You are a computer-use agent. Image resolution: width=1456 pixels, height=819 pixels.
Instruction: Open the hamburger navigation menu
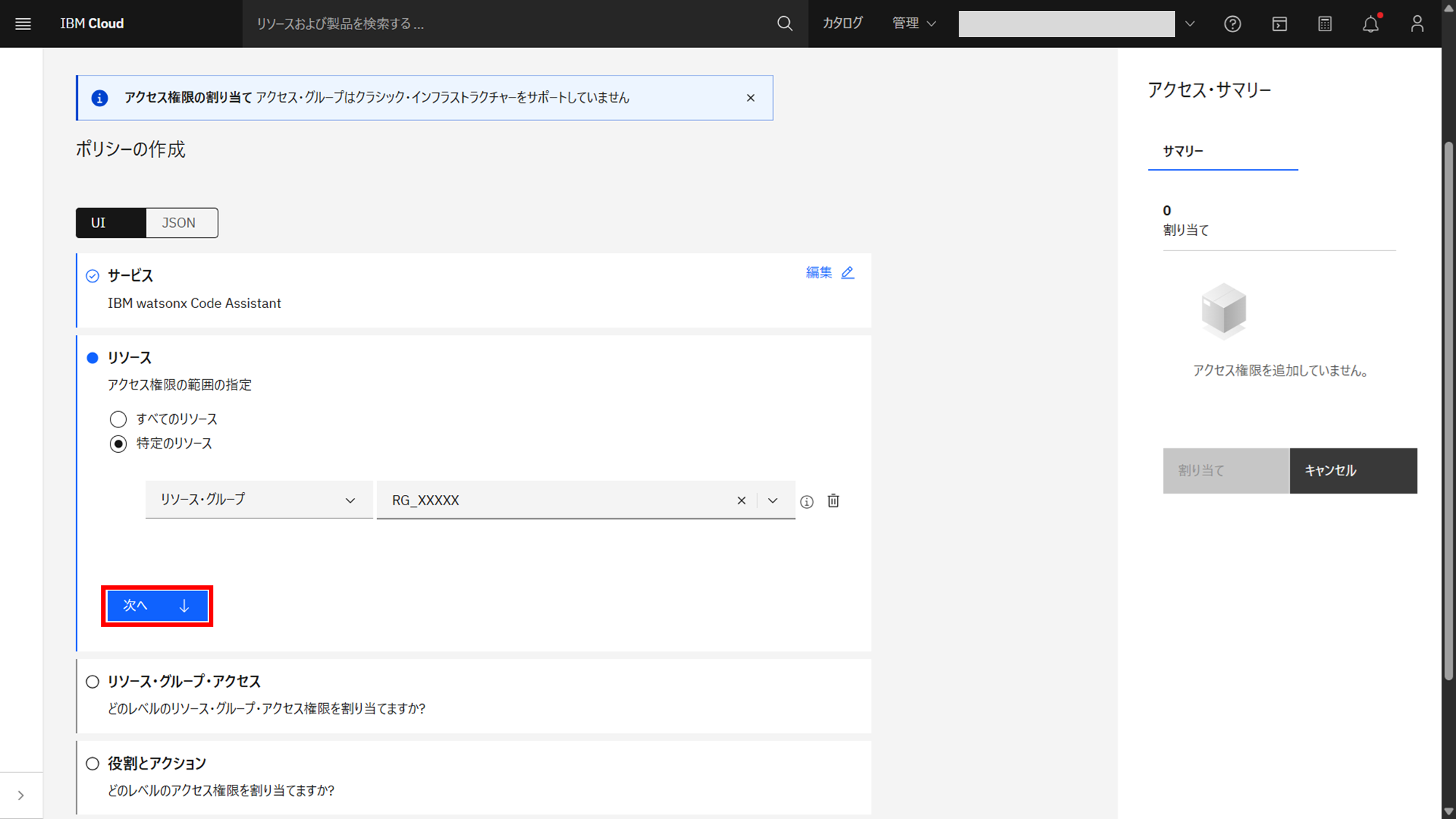pos(23,23)
